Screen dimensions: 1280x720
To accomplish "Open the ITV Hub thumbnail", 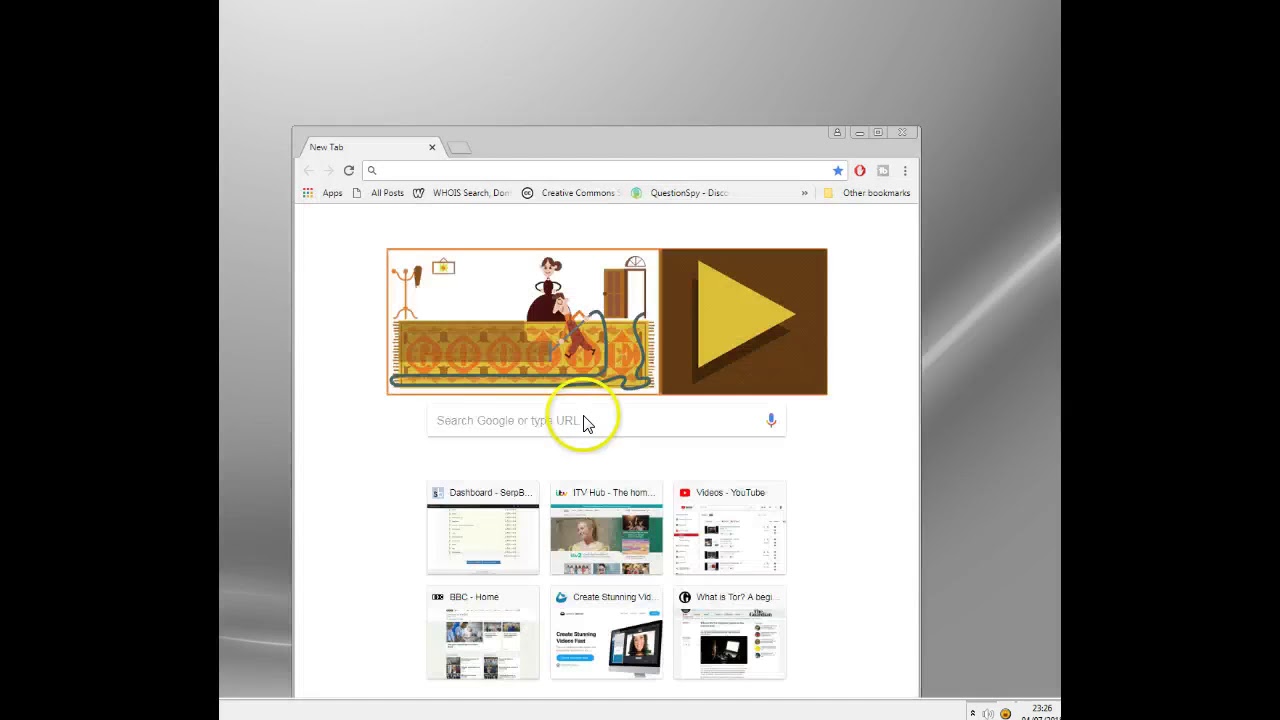I will coord(606,528).
